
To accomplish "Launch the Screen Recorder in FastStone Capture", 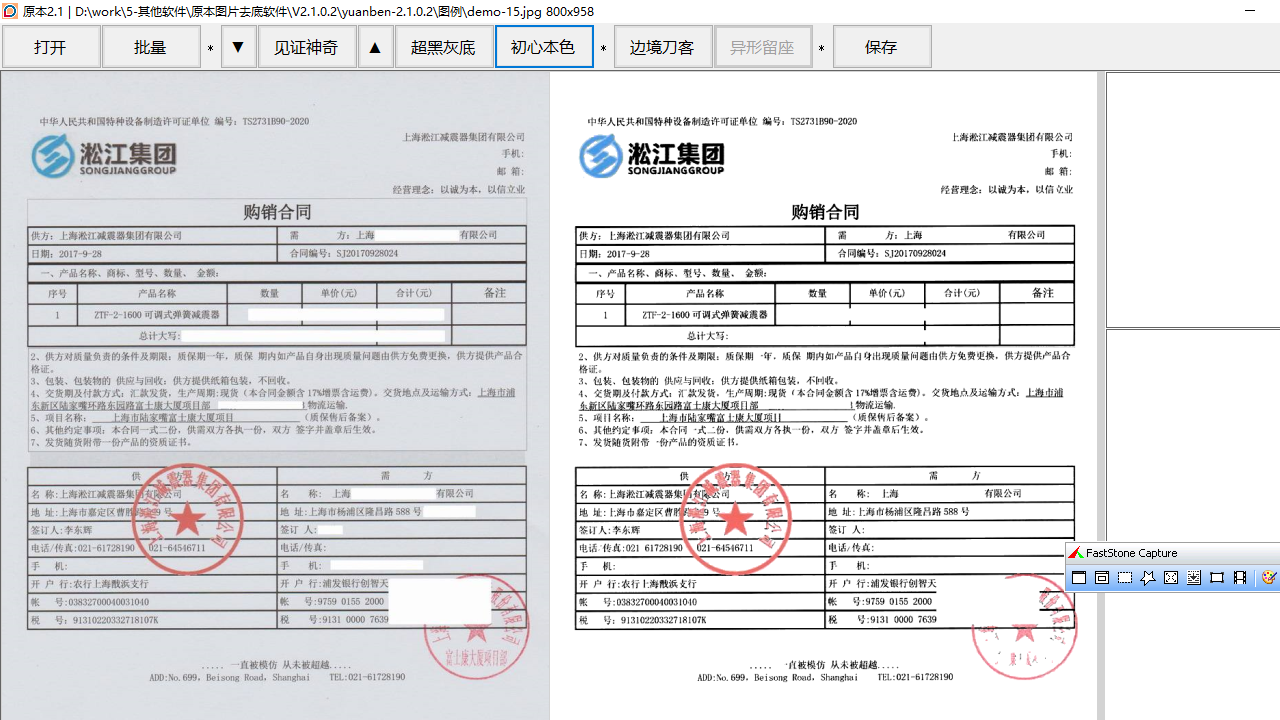I will pyautogui.click(x=1240, y=577).
